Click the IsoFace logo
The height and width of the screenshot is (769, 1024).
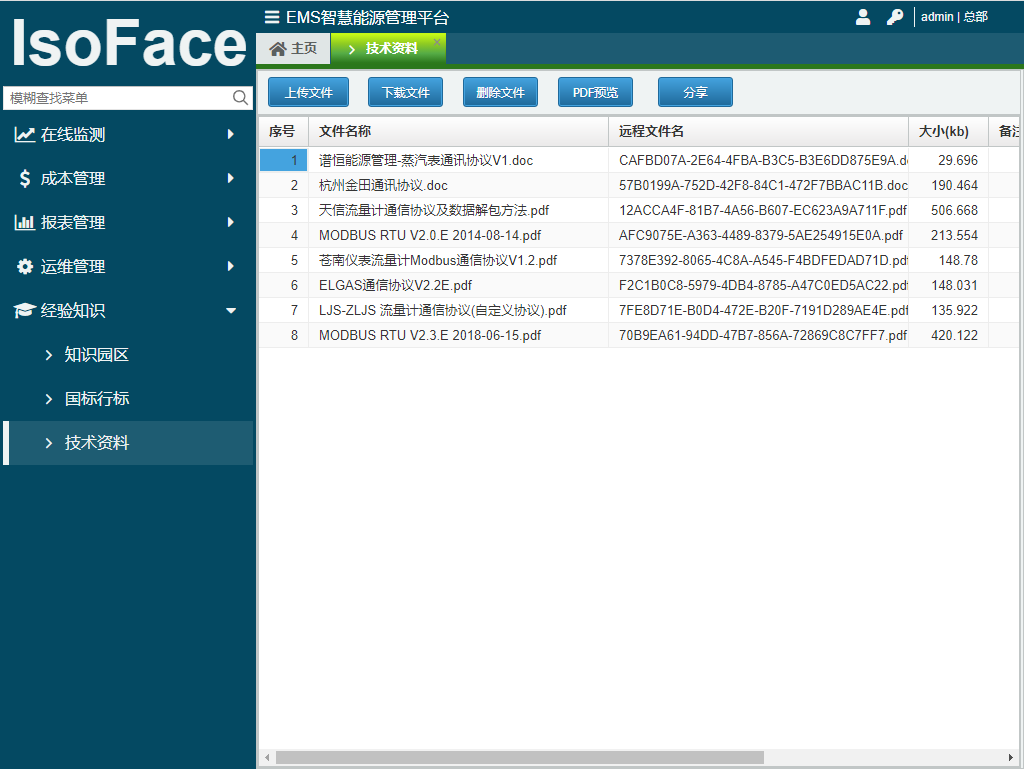129,44
